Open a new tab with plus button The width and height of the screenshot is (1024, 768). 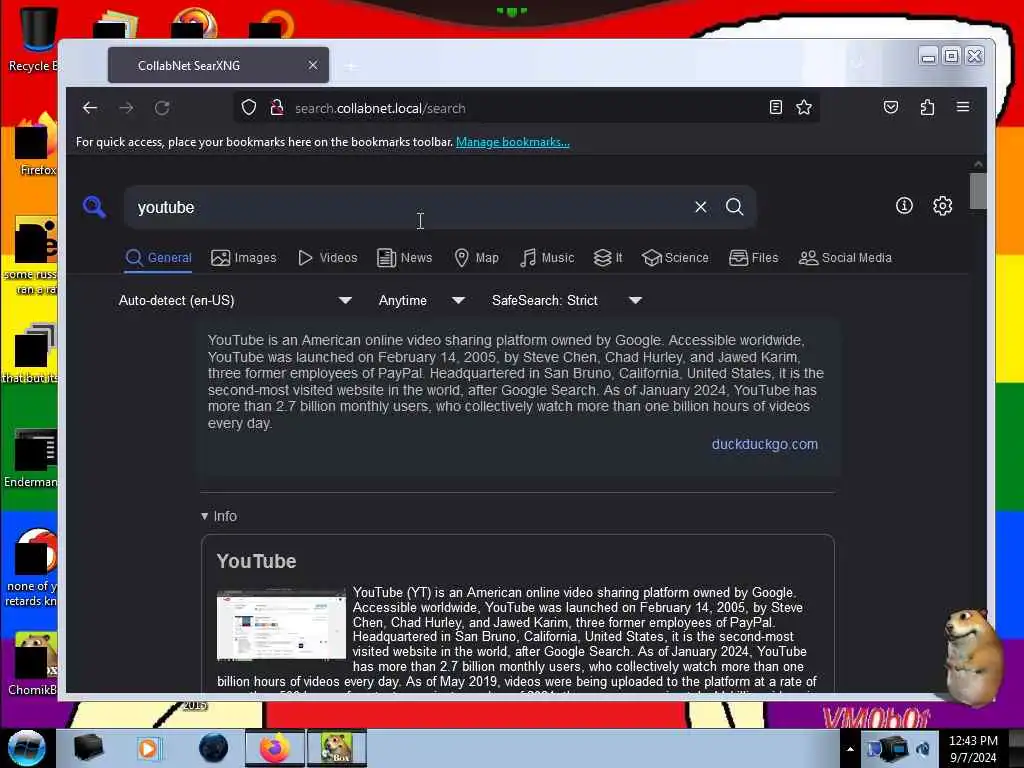(x=351, y=66)
